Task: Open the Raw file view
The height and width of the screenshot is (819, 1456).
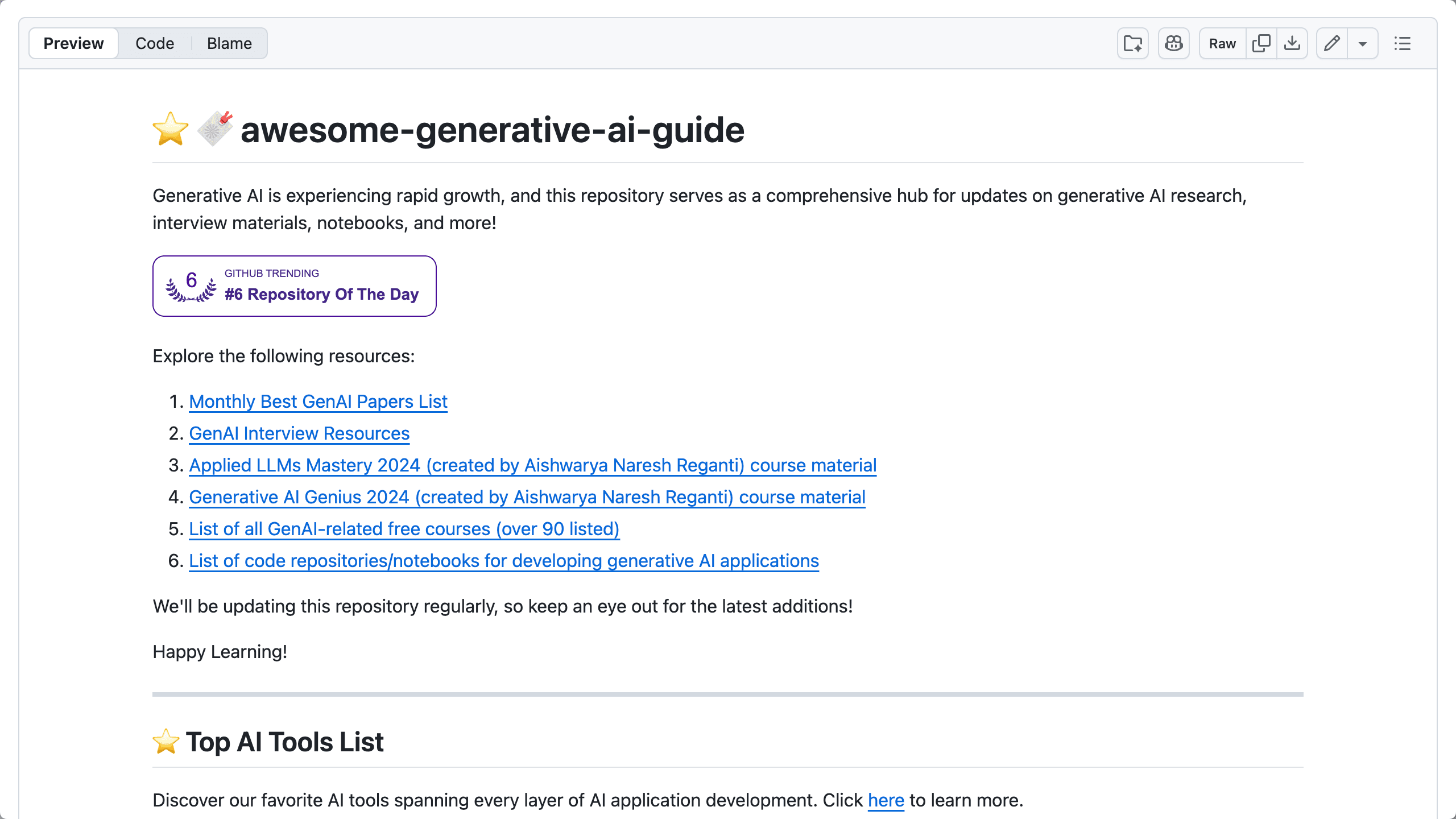Action: [1221, 43]
